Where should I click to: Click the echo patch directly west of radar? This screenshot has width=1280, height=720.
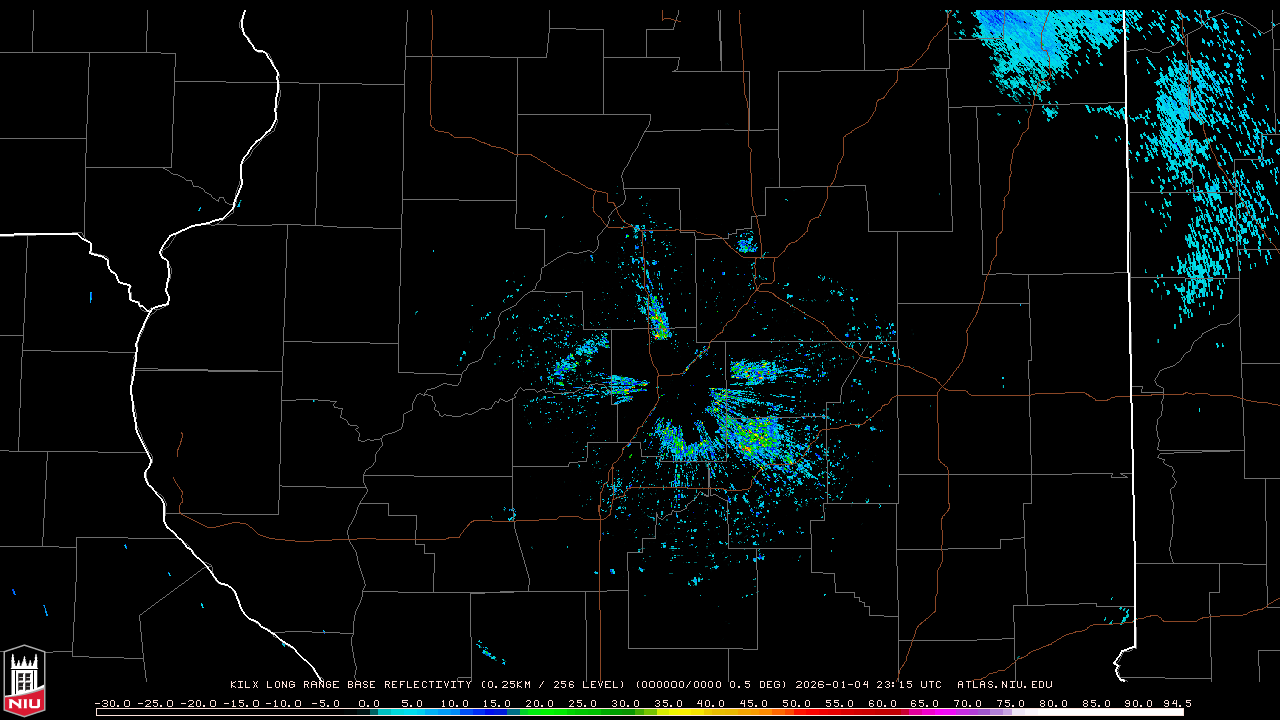point(622,384)
